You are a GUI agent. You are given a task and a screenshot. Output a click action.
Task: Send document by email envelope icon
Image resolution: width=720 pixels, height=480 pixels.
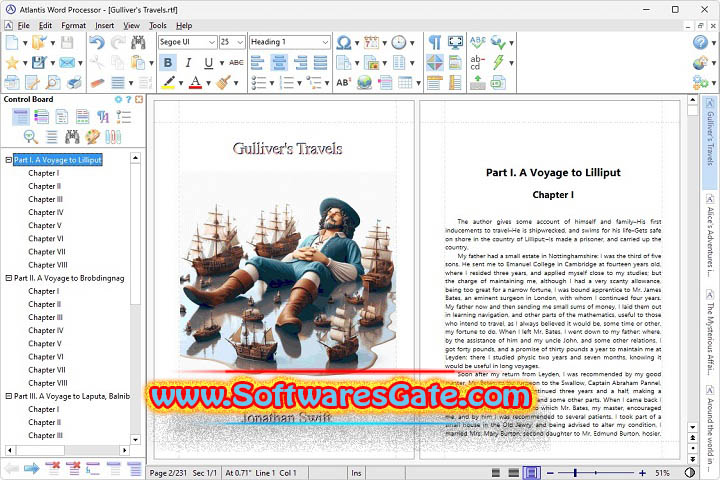tap(67, 62)
